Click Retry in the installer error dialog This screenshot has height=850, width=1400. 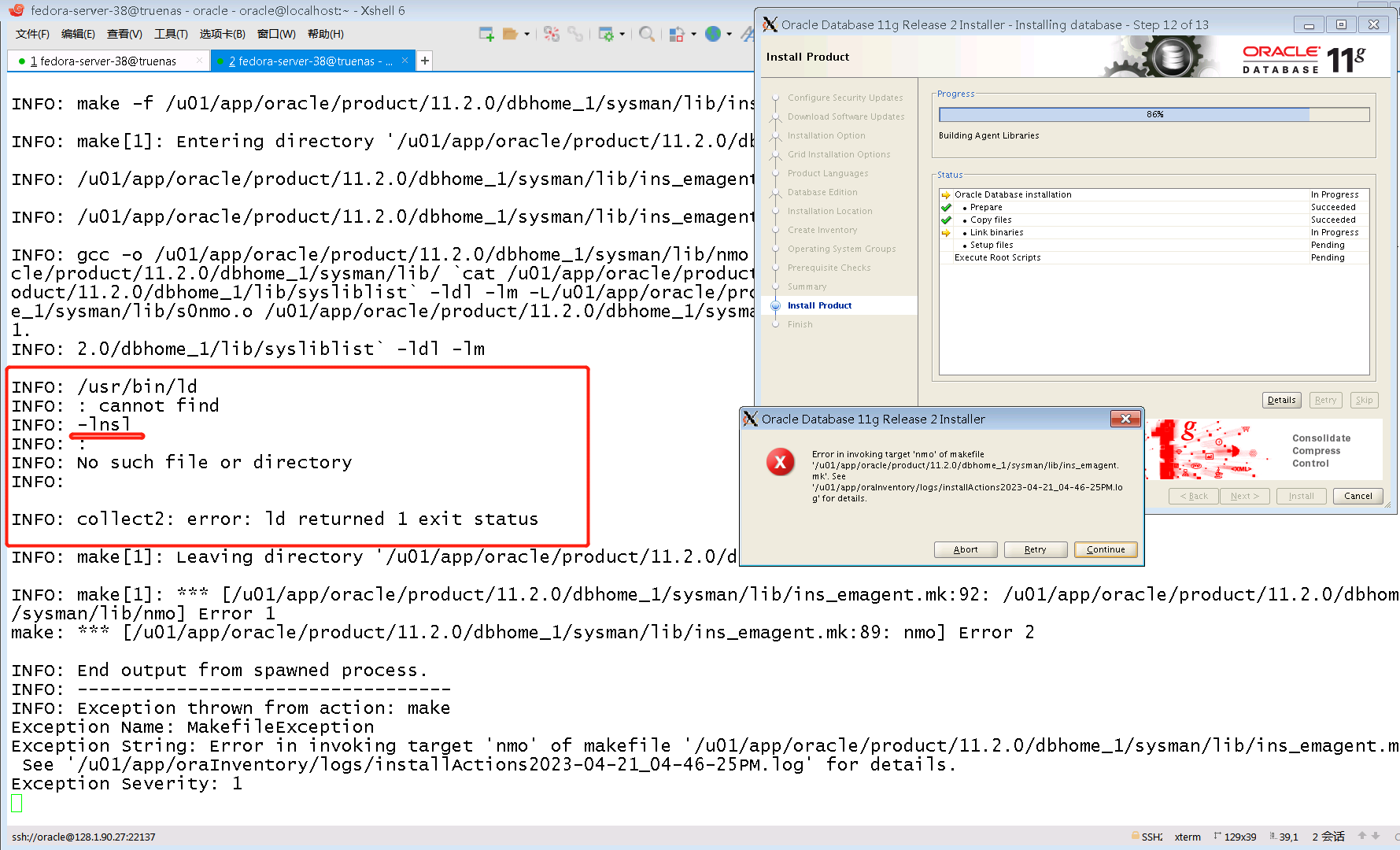pos(1036,549)
